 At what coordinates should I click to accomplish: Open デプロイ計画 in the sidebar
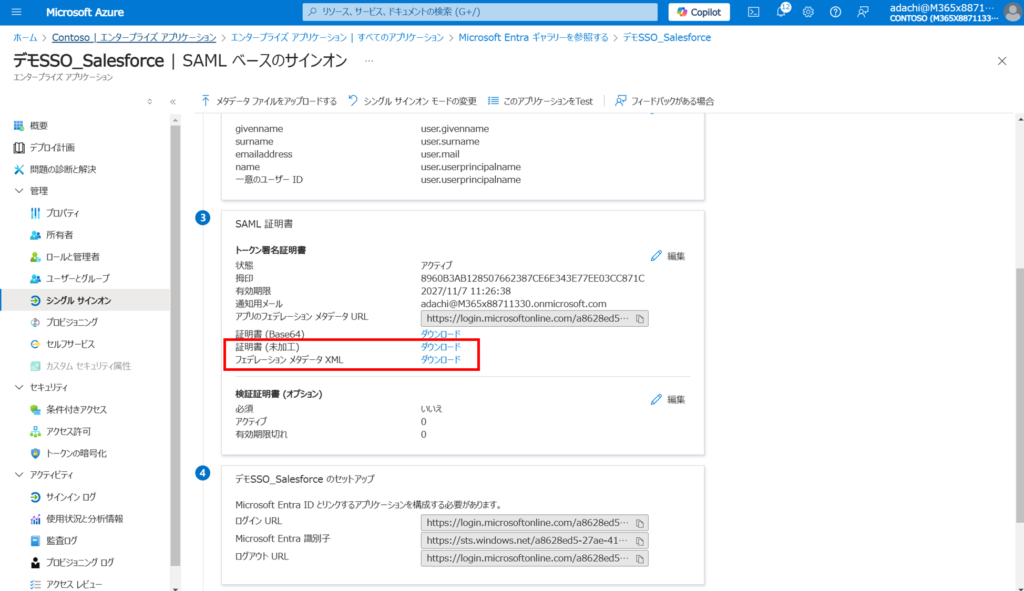click(52, 148)
